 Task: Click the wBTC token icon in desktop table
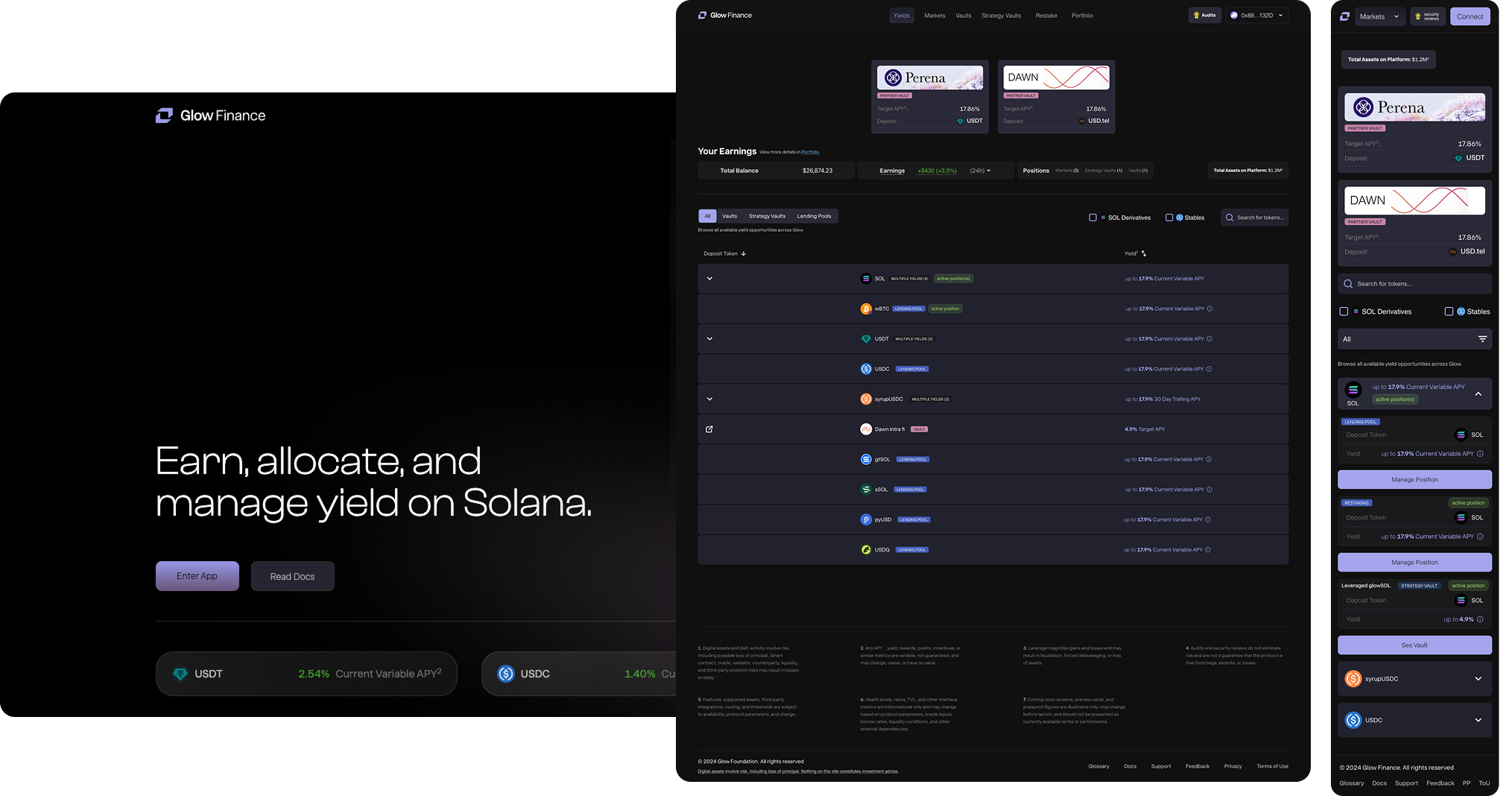point(866,309)
